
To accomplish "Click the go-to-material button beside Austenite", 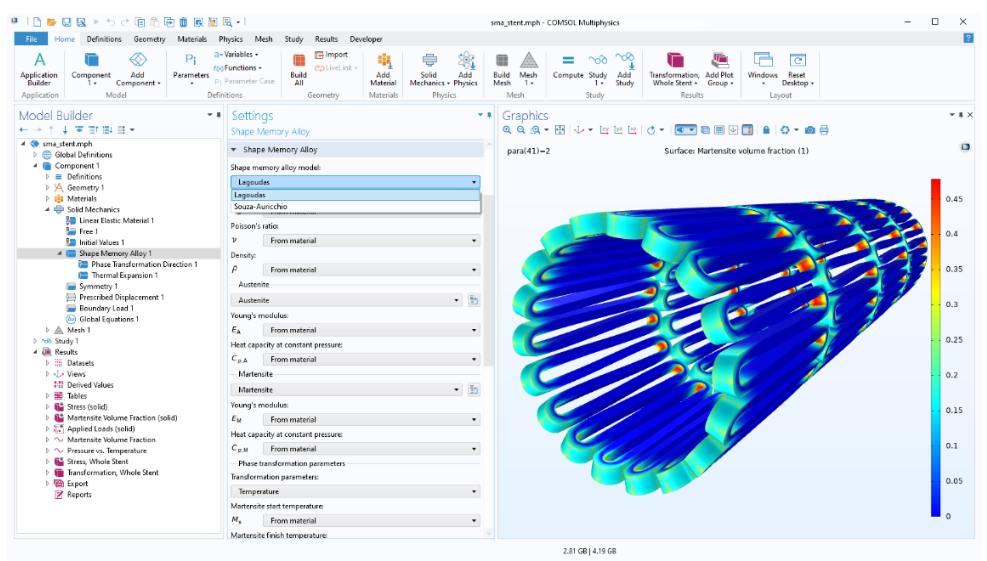I will coord(474,300).
